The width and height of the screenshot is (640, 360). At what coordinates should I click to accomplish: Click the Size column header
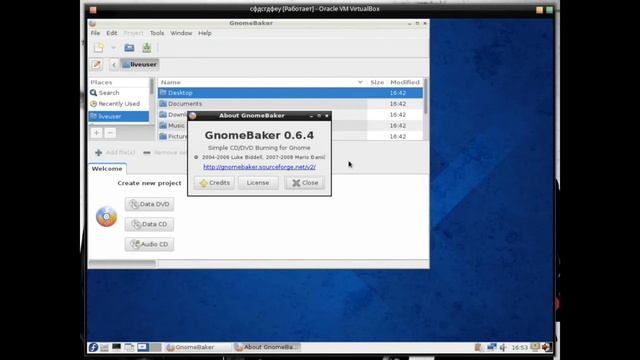click(x=376, y=82)
